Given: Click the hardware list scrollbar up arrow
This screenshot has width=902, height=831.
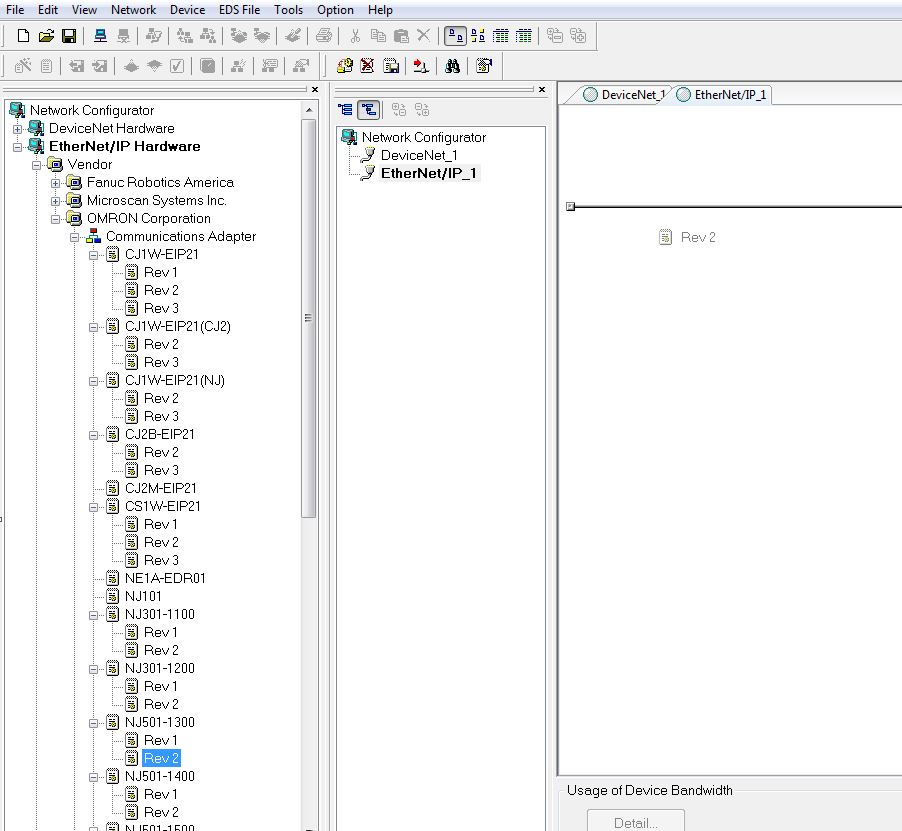Looking at the screenshot, I should (x=309, y=110).
